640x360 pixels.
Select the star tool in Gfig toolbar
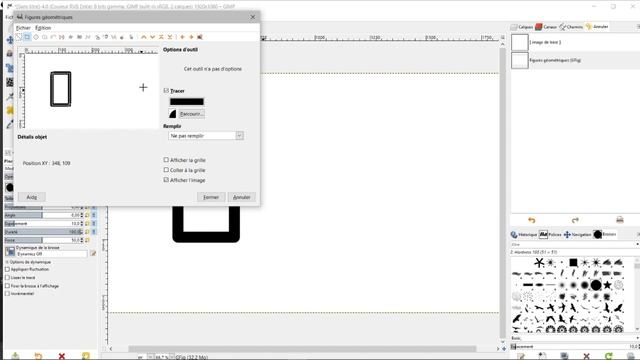click(x=71, y=37)
